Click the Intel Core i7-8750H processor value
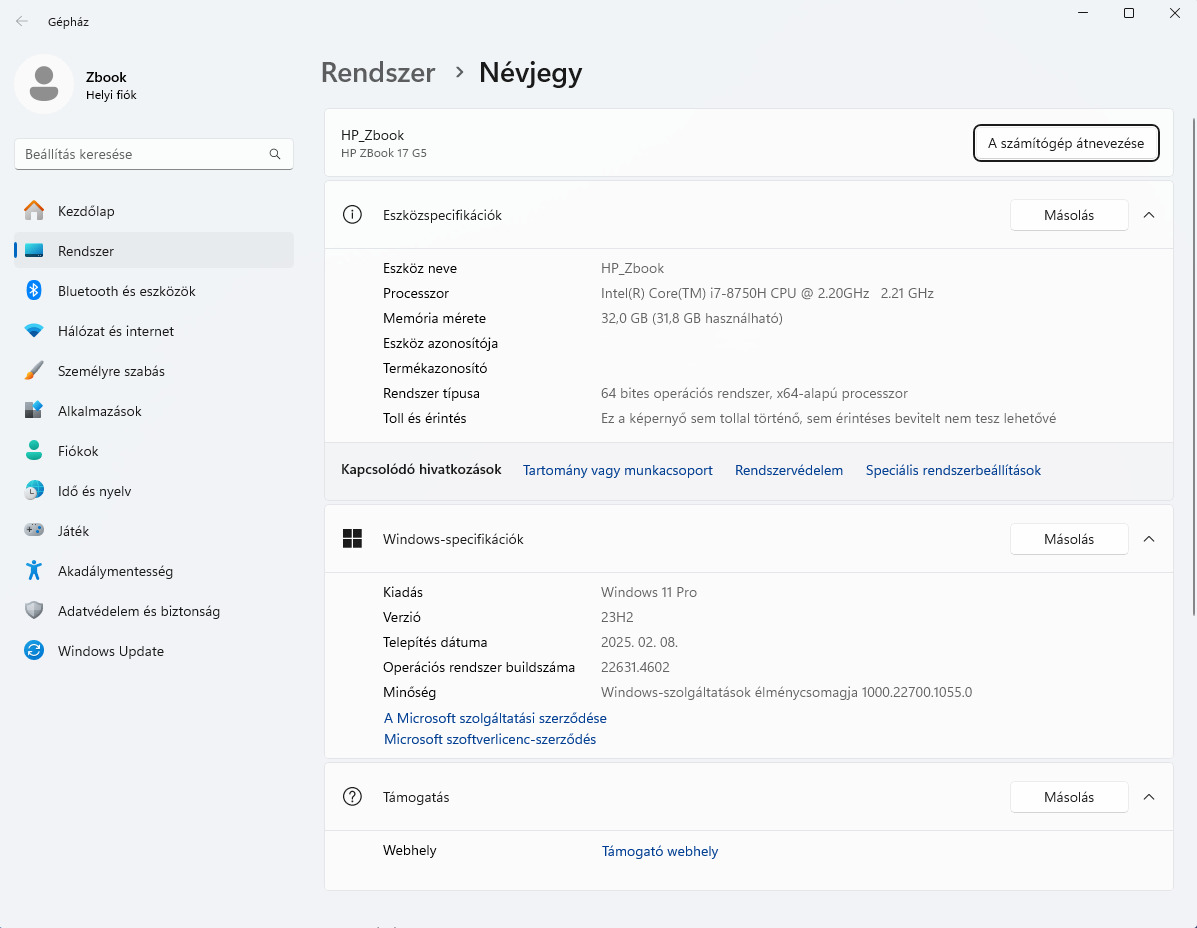The image size is (1197, 928). tap(767, 293)
